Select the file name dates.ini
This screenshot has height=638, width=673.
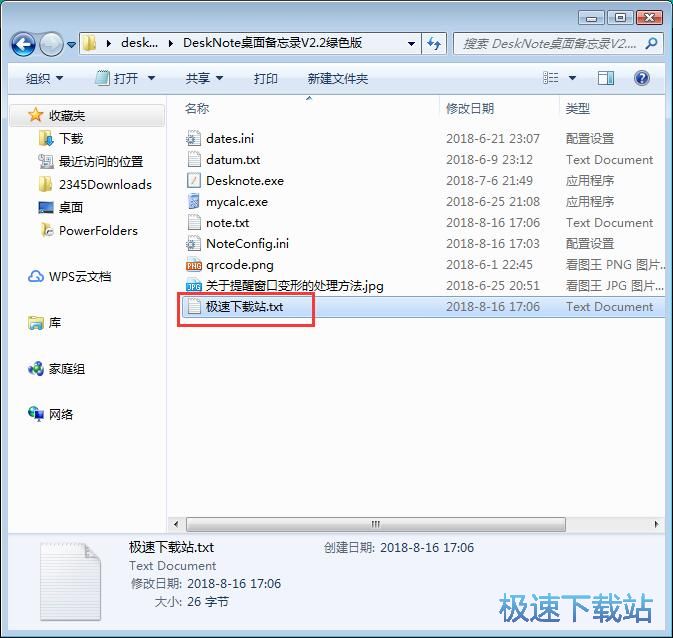coord(230,138)
